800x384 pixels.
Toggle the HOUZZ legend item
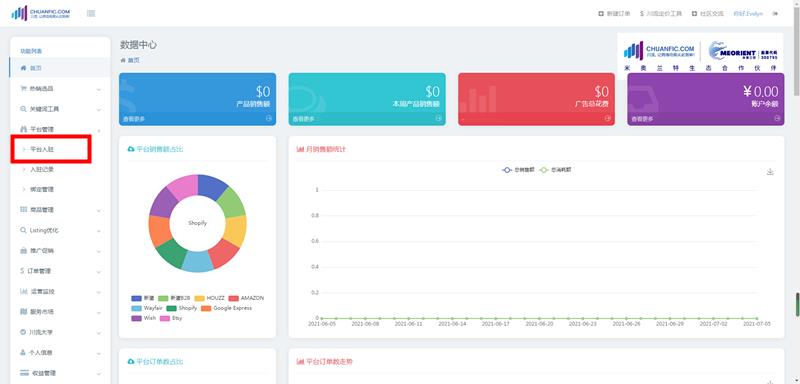[x=210, y=298]
